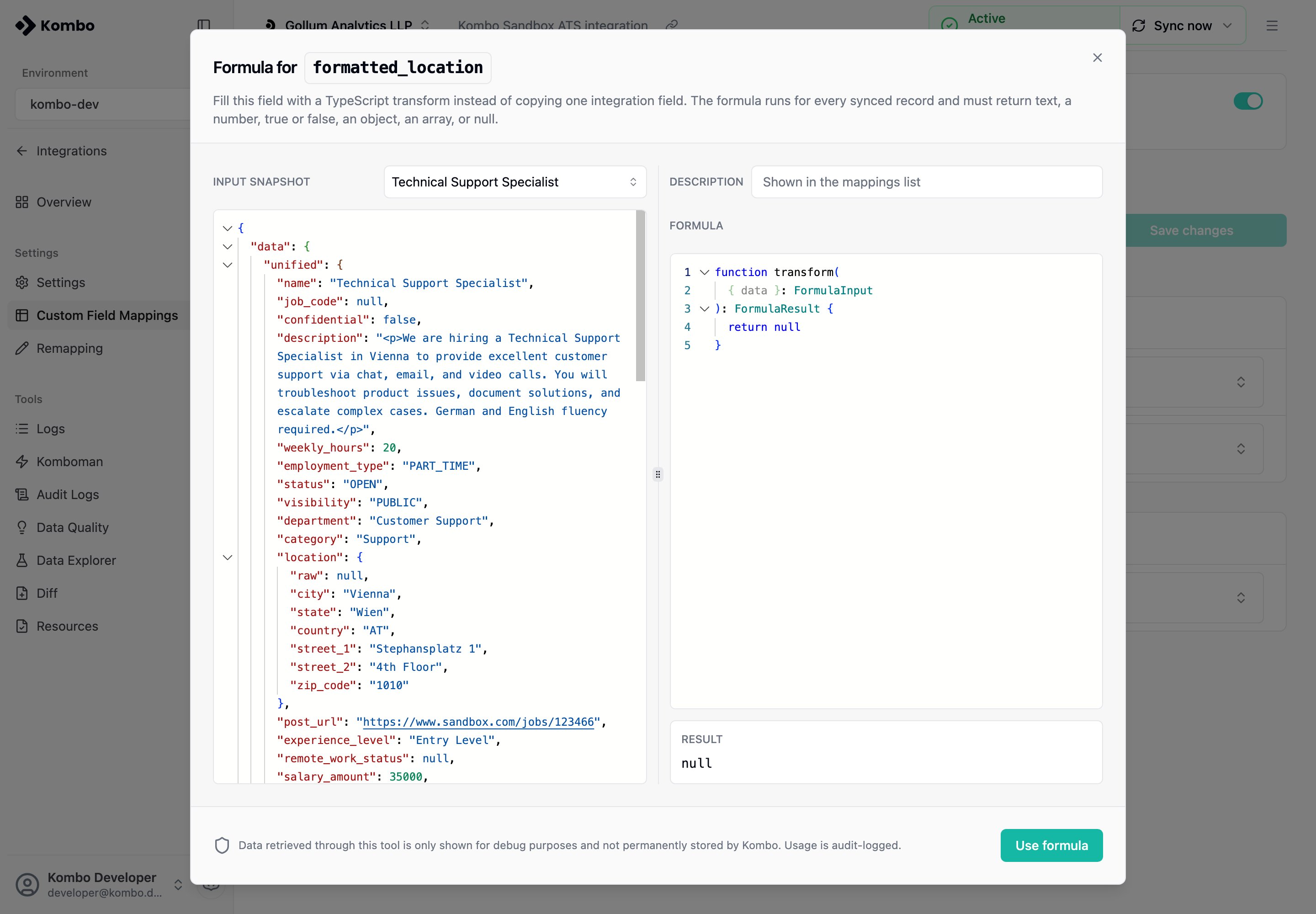Open the Sync now dropdown arrow
Image resolution: width=1316 pixels, height=914 pixels.
(1227, 26)
